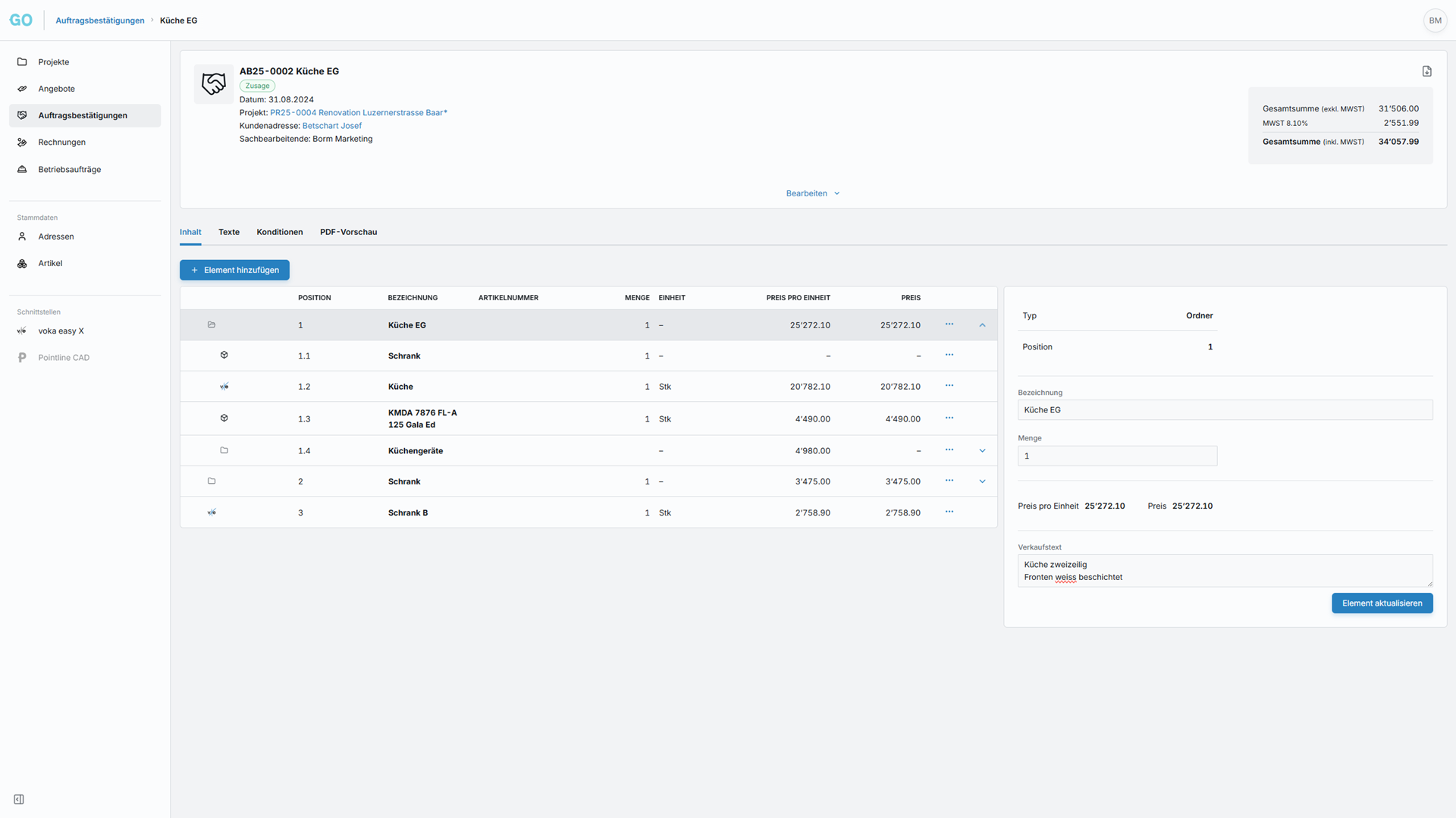Expand the Küchengeräte folder row

click(x=982, y=451)
